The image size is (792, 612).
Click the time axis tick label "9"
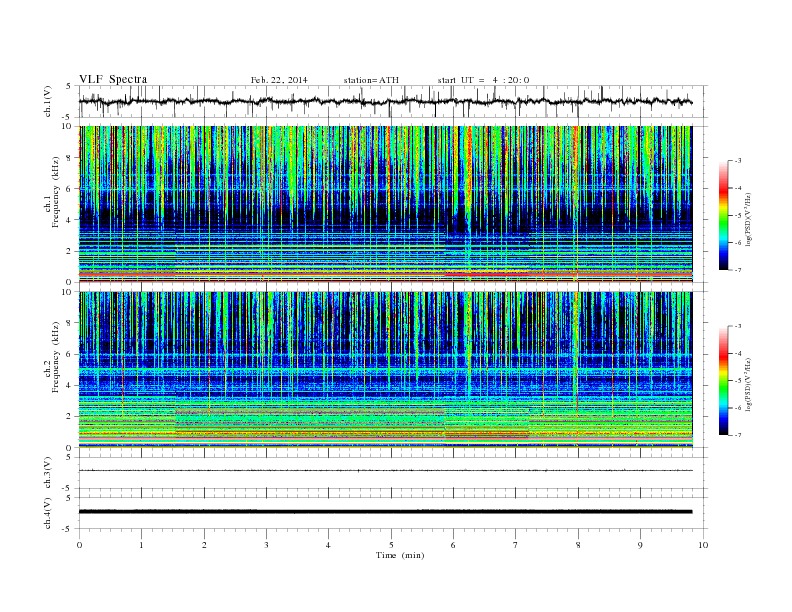pyautogui.click(x=640, y=545)
